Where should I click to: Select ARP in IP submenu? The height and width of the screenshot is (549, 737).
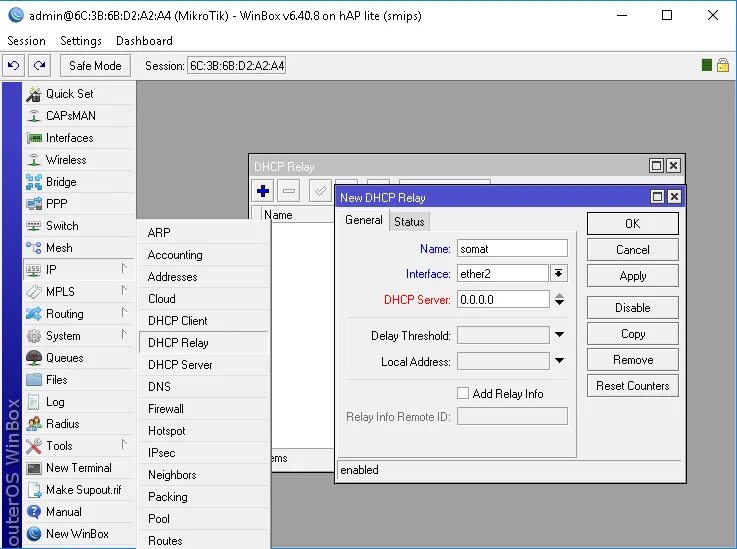[204, 233]
